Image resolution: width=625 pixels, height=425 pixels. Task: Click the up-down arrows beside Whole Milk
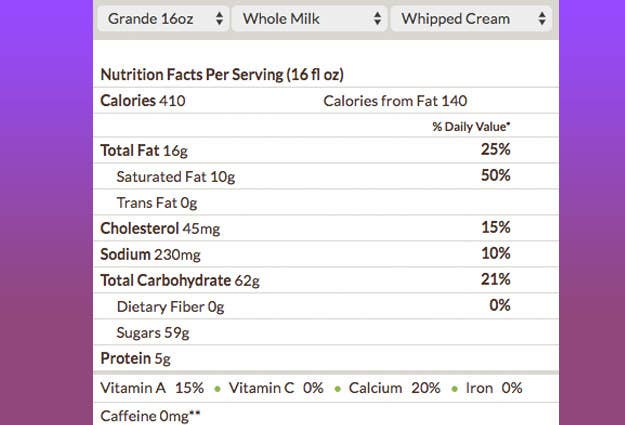[377, 19]
